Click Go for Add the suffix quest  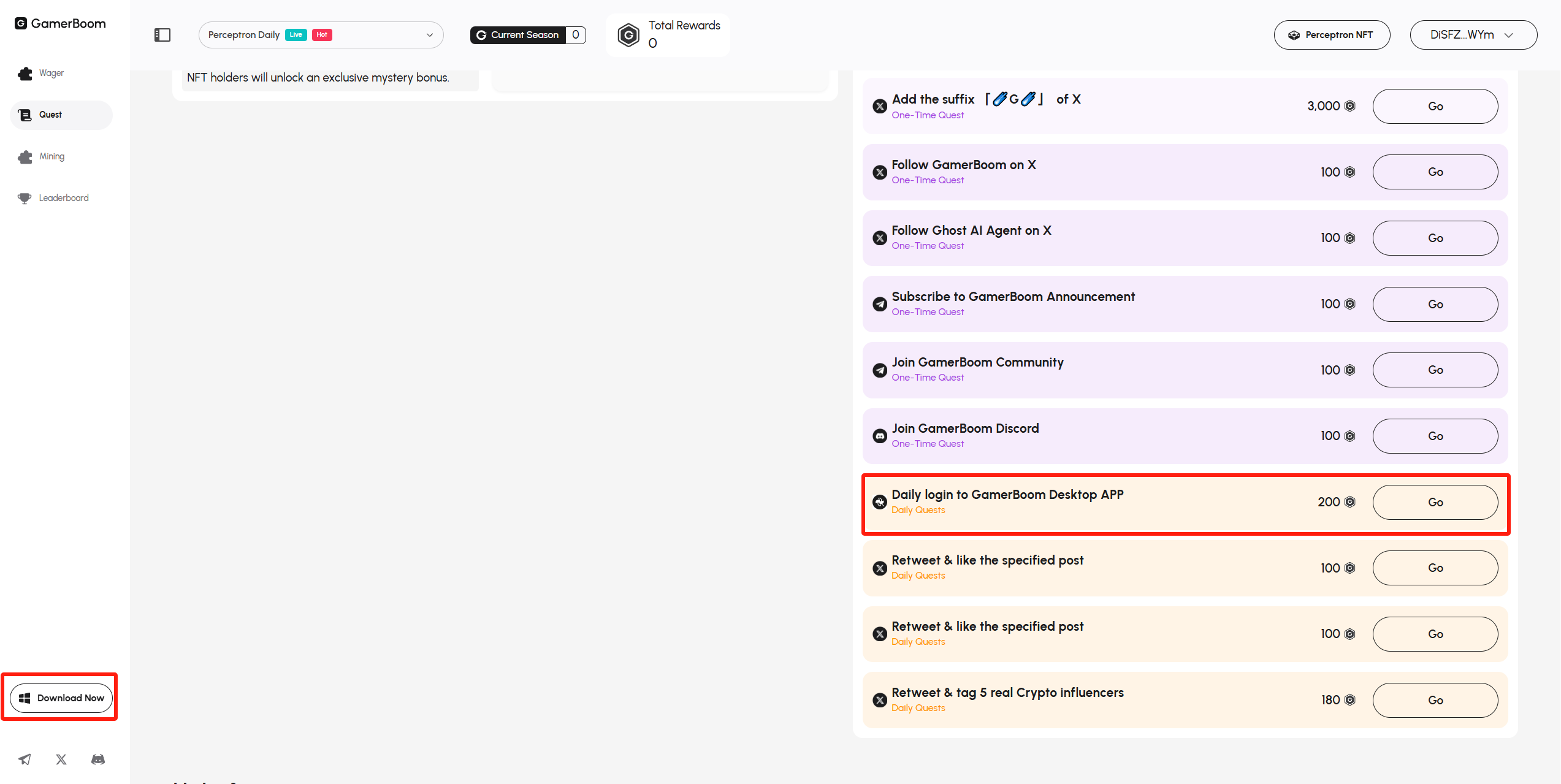pyautogui.click(x=1435, y=106)
